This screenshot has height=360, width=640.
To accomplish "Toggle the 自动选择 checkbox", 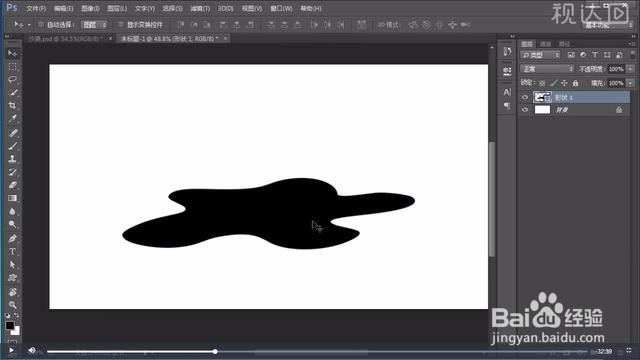I will click(x=41, y=24).
